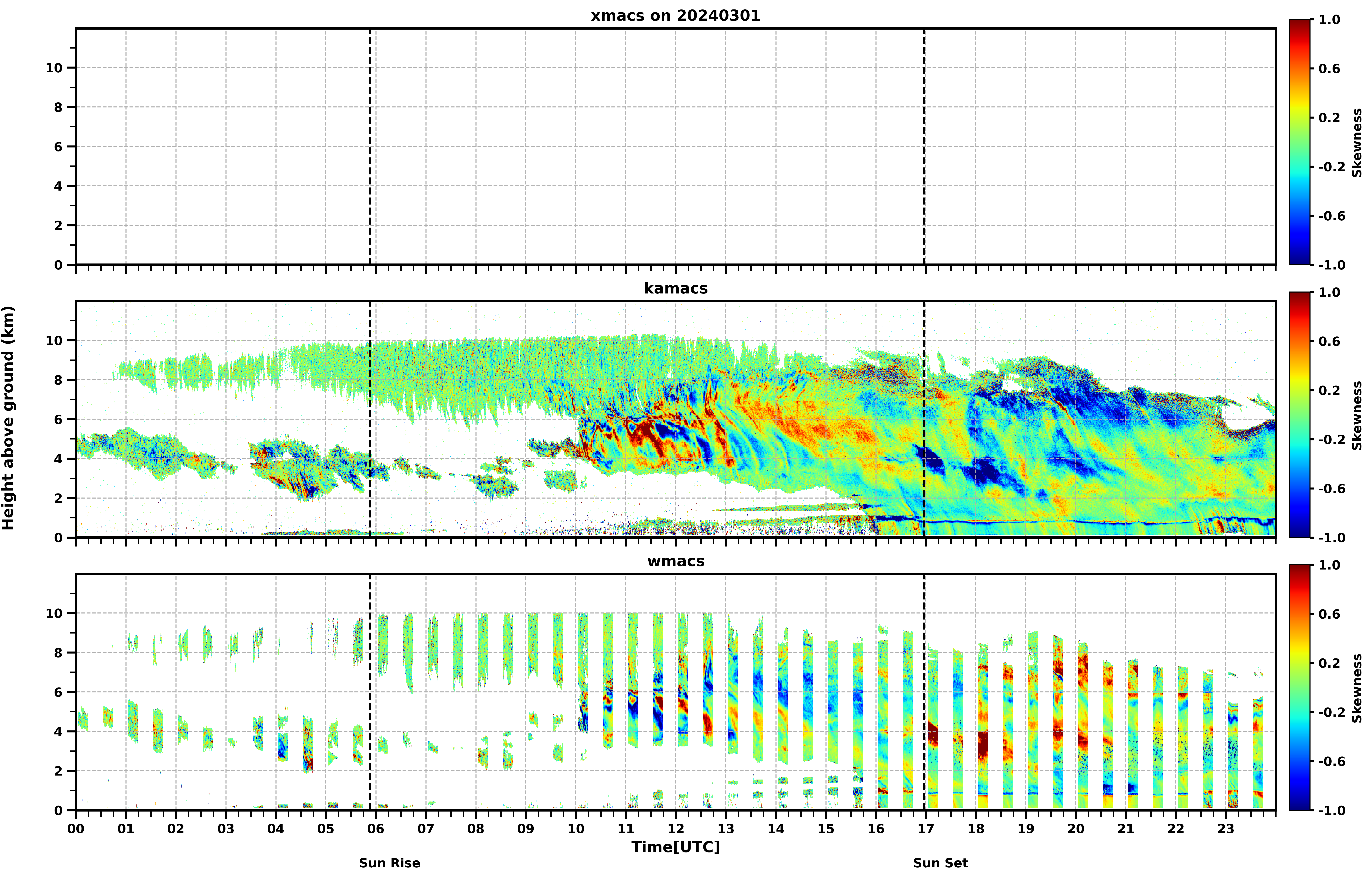Click the 'kamacs' panel title

tap(676, 288)
